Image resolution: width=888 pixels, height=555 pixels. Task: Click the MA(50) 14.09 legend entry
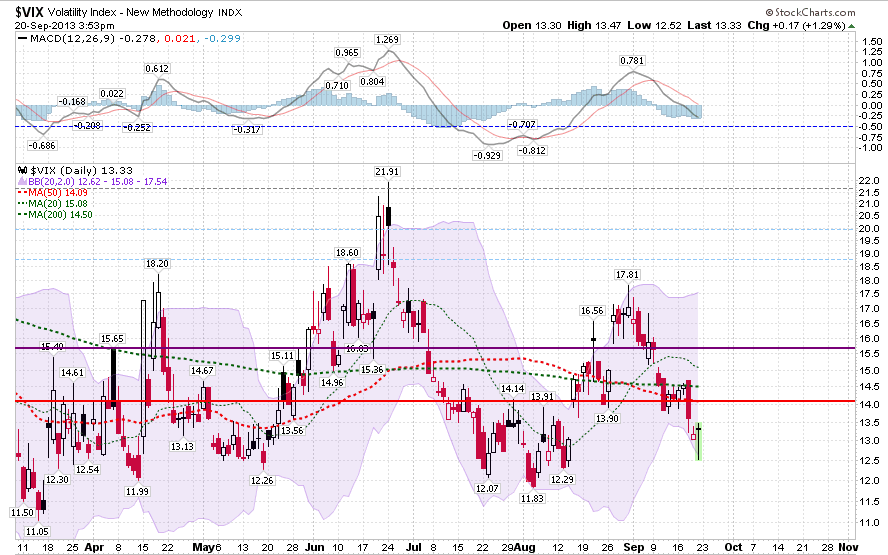pyautogui.click(x=53, y=193)
